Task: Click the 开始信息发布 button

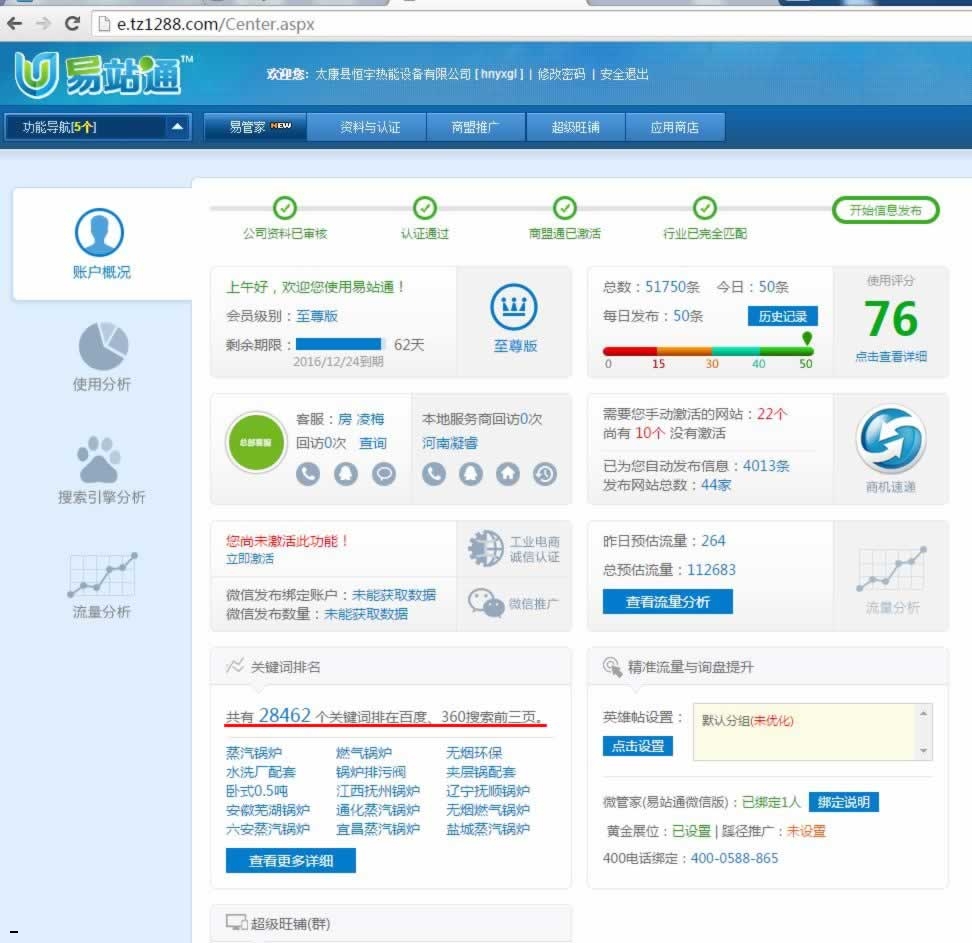Action: click(x=885, y=210)
